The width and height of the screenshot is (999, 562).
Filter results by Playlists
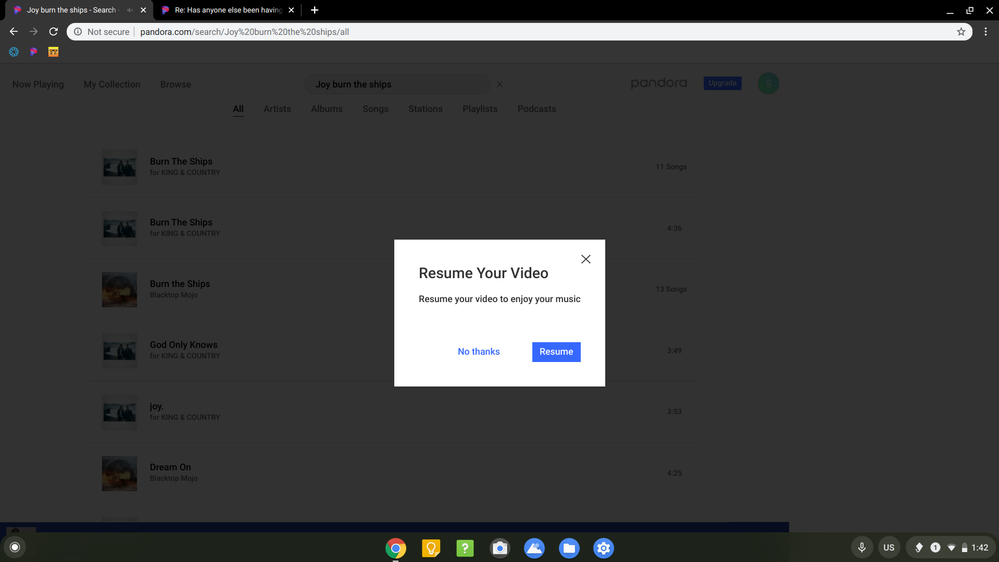pos(480,109)
